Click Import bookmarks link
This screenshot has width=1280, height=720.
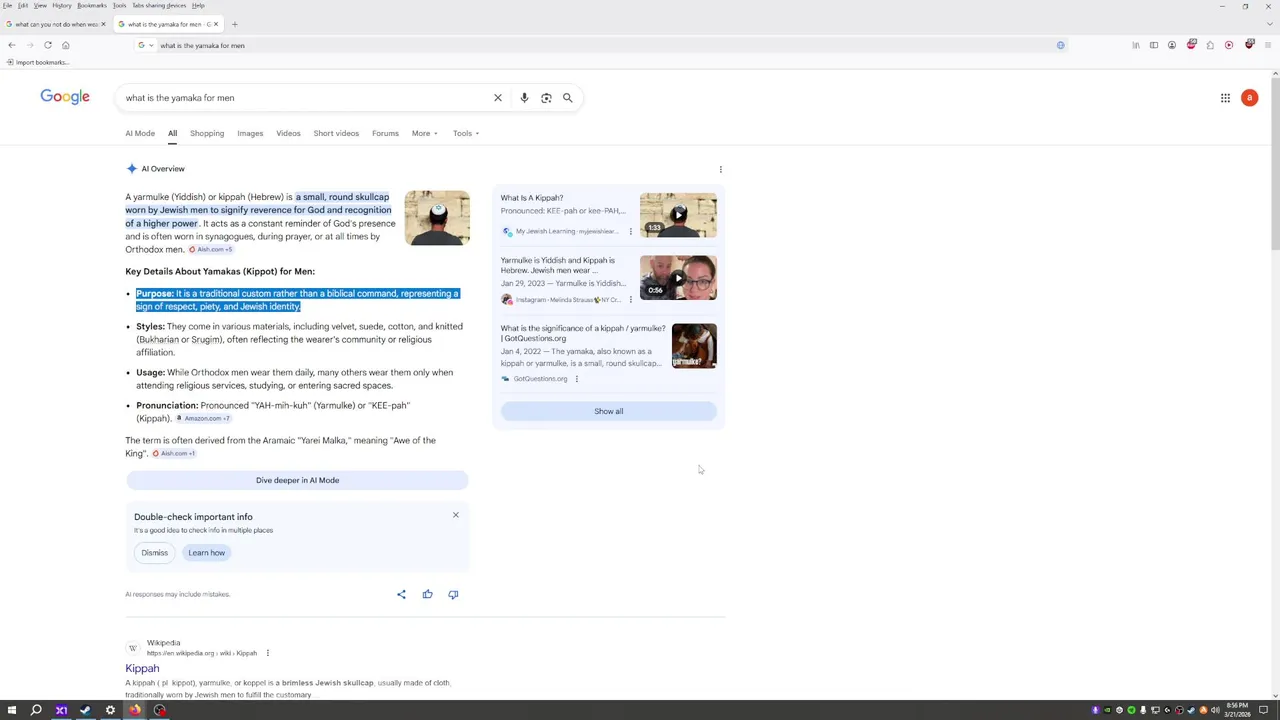pyautogui.click(x=37, y=62)
